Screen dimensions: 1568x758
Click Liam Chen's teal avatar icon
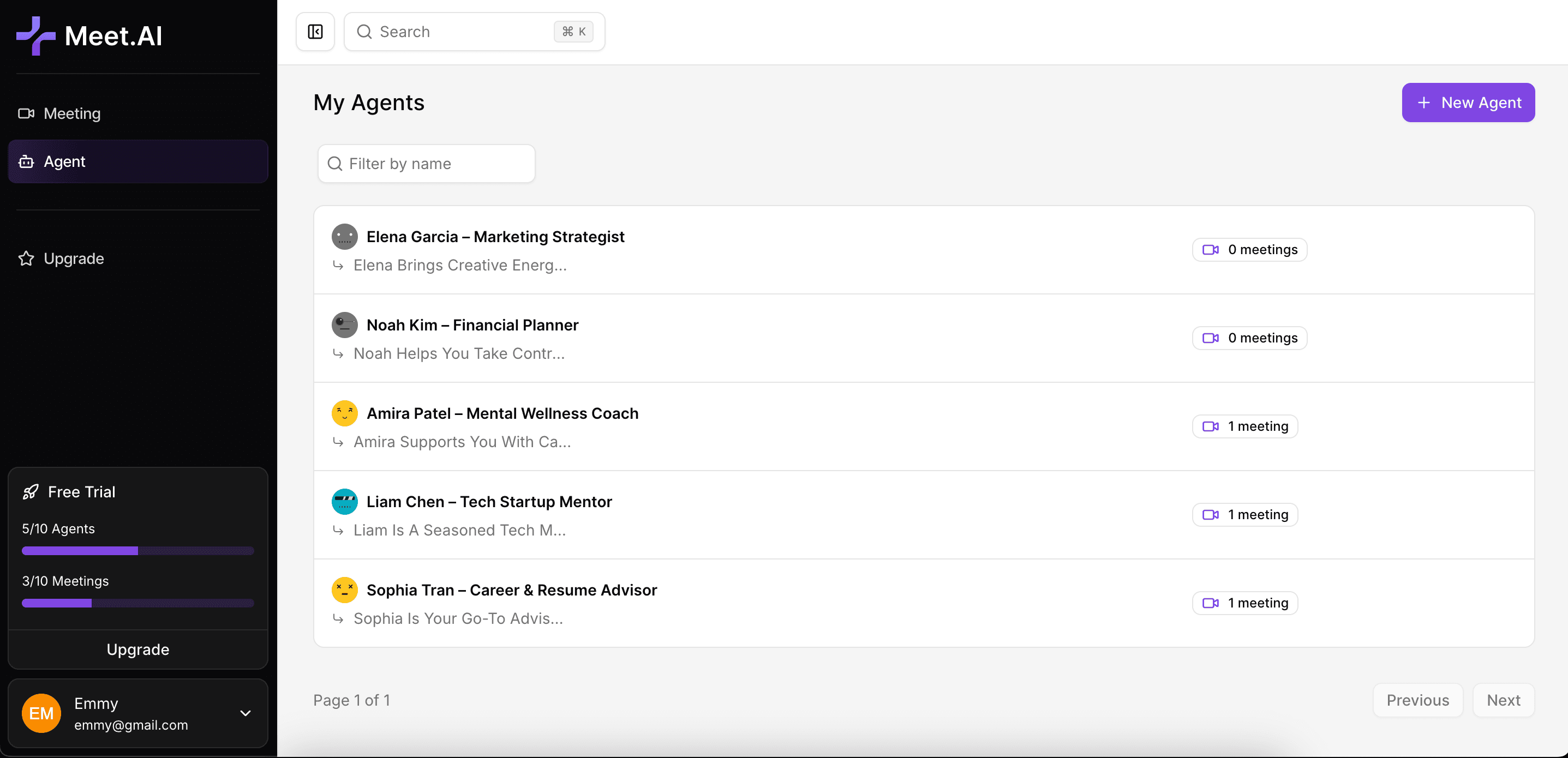coord(344,501)
